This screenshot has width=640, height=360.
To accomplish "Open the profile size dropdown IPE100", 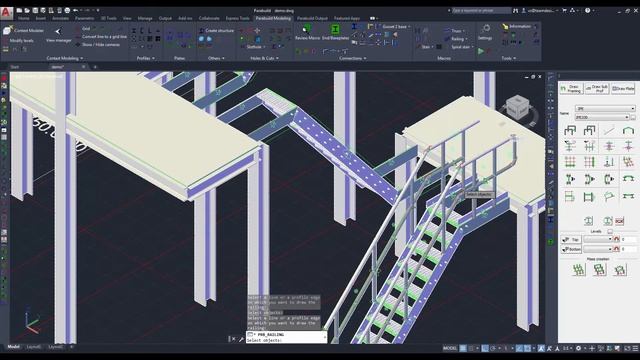I will point(602,117).
